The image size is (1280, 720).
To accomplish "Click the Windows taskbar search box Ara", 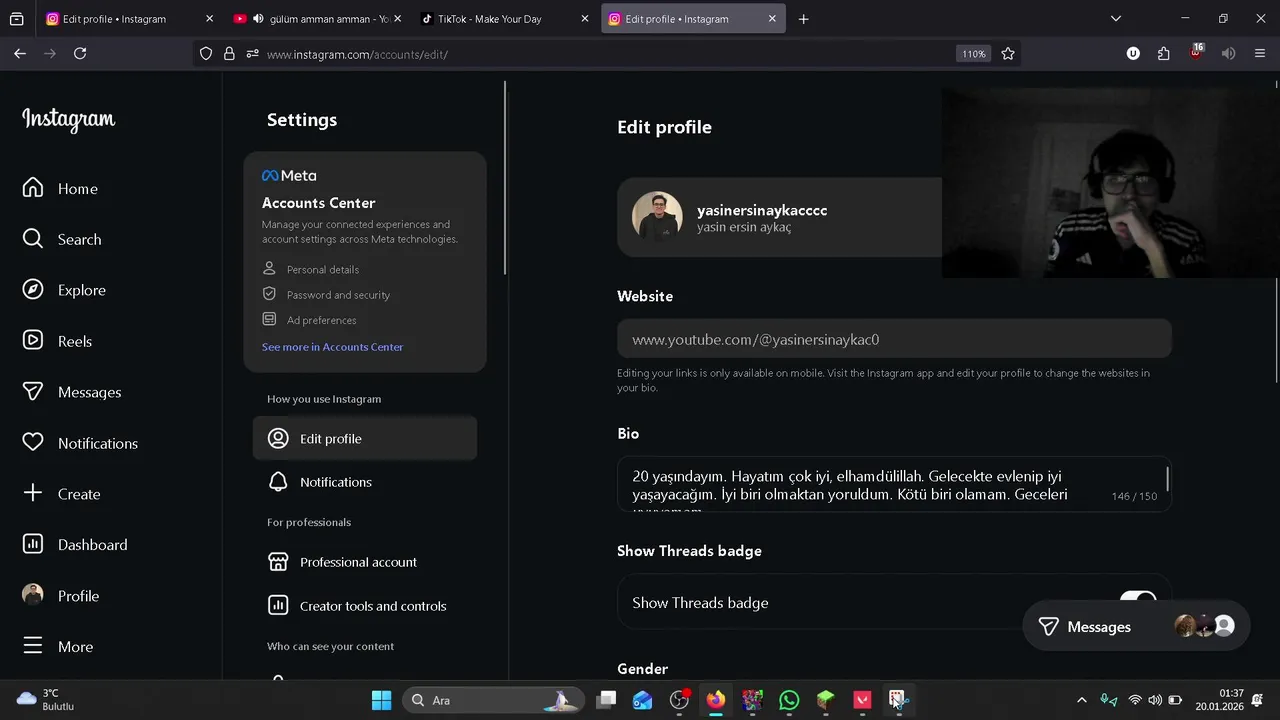I will pos(493,700).
